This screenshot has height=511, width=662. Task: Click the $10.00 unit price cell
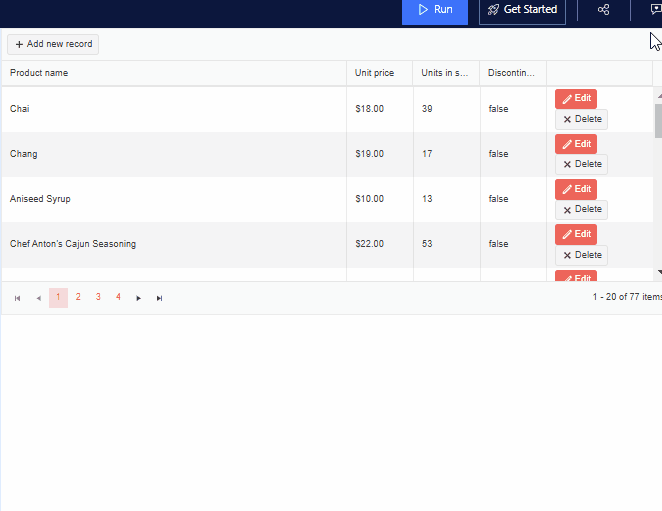click(x=380, y=199)
